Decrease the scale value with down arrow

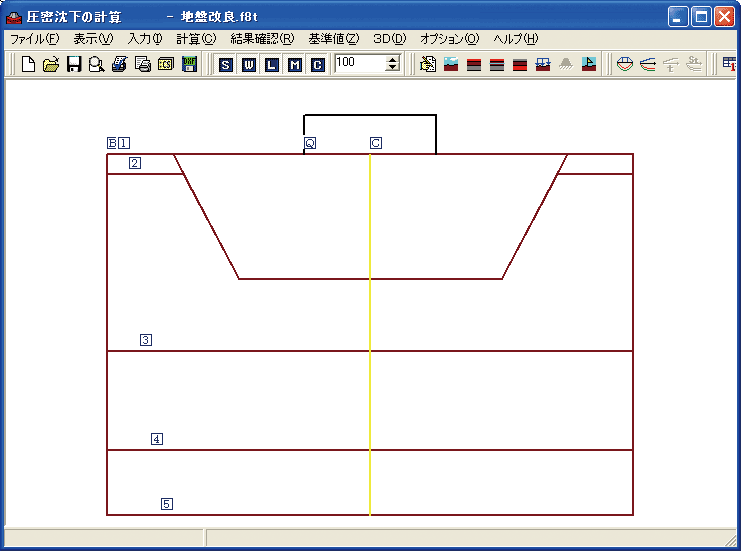pos(392,68)
